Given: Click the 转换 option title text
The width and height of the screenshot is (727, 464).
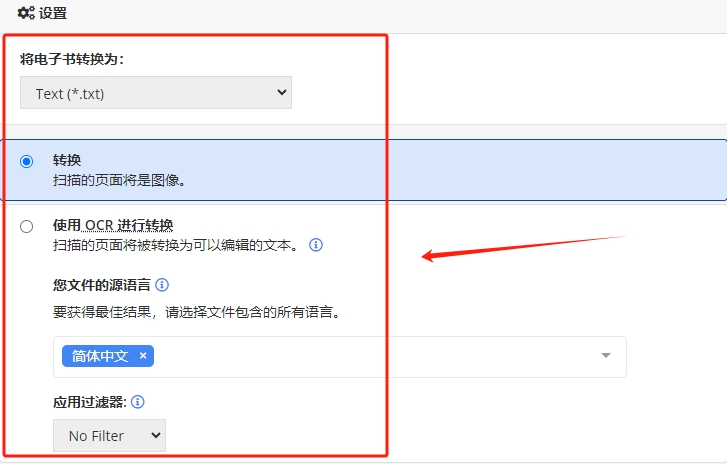Looking at the screenshot, I should coord(67,160).
